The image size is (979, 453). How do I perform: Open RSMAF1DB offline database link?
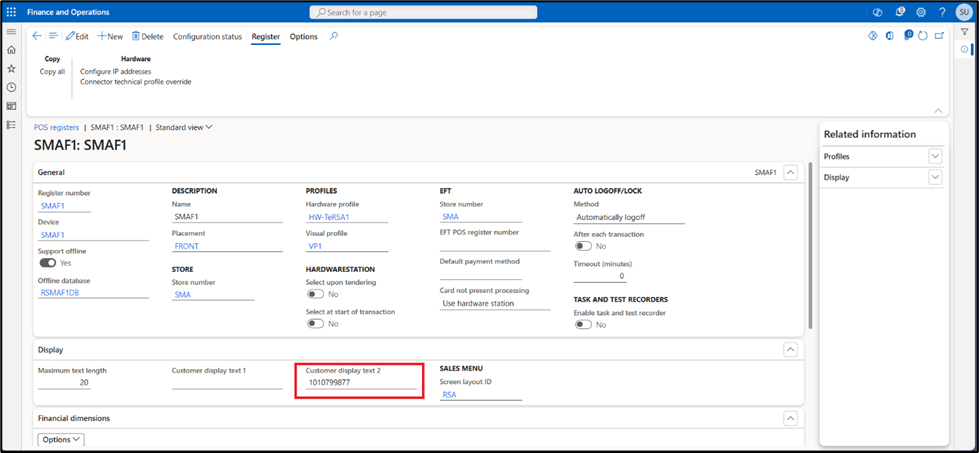[60, 293]
